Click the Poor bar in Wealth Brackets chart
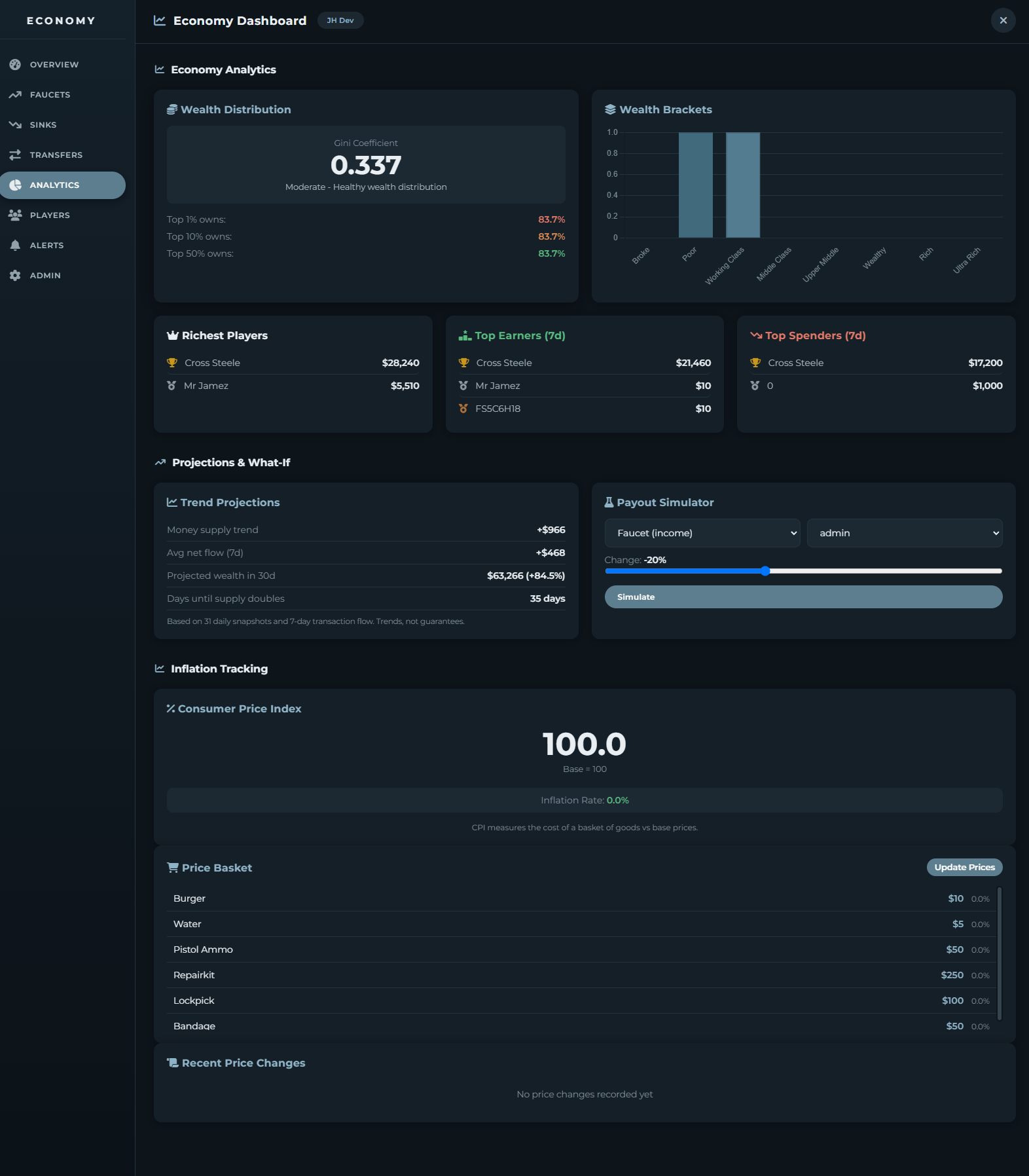The image size is (1029, 1176). coord(695,185)
